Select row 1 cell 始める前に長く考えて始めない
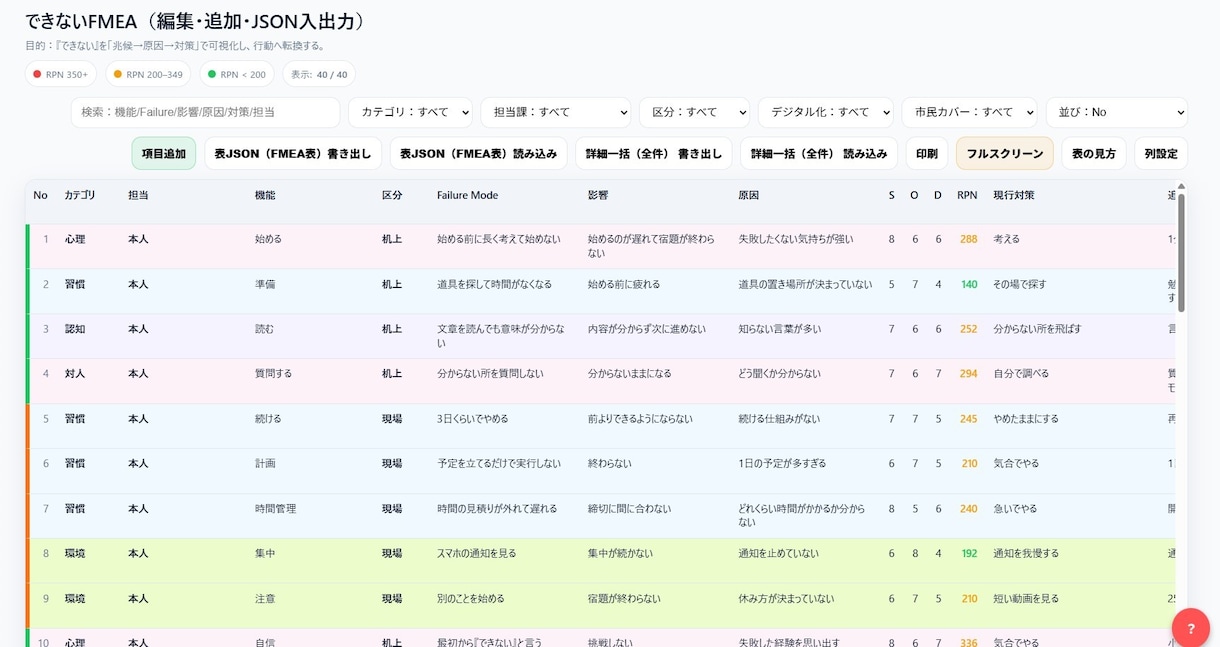Image resolution: width=1220 pixels, height=647 pixels. coord(499,240)
